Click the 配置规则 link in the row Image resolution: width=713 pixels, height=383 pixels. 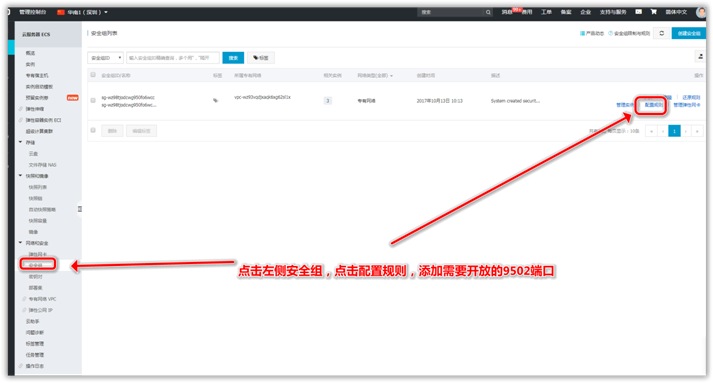pyautogui.click(x=653, y=105)
